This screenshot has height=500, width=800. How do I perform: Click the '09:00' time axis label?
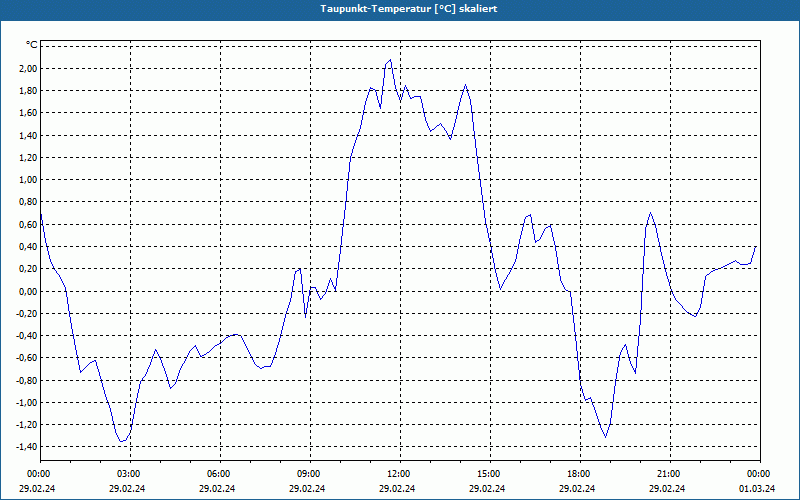(309, 474)
